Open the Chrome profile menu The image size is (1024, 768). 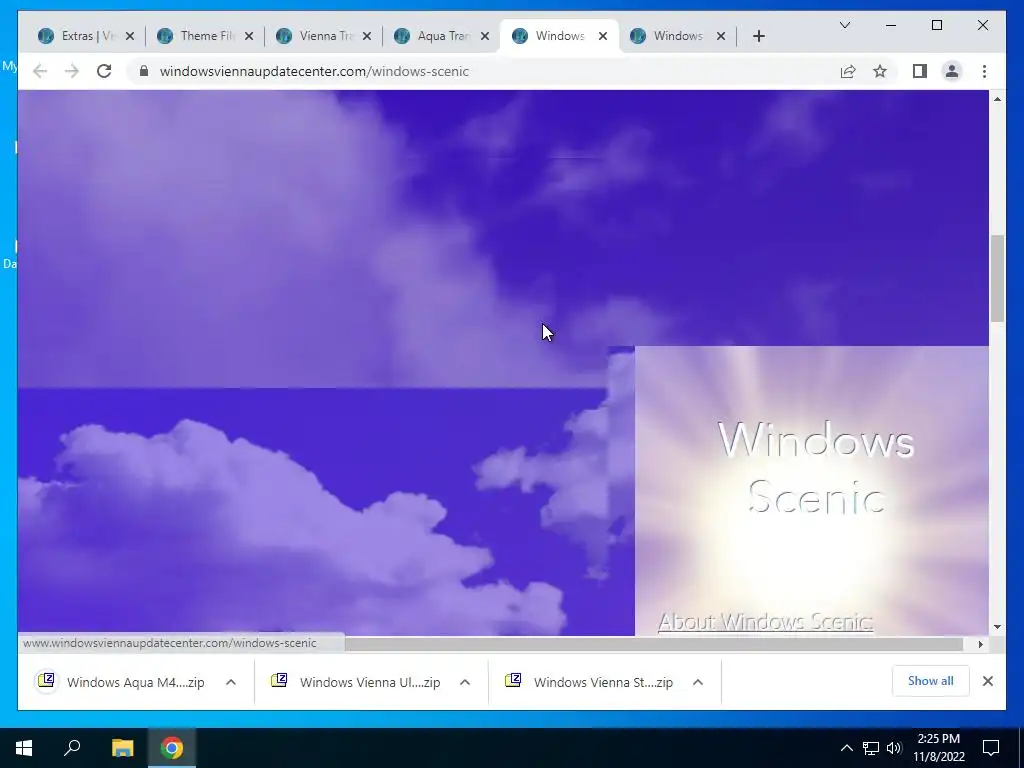coord(952,71)
